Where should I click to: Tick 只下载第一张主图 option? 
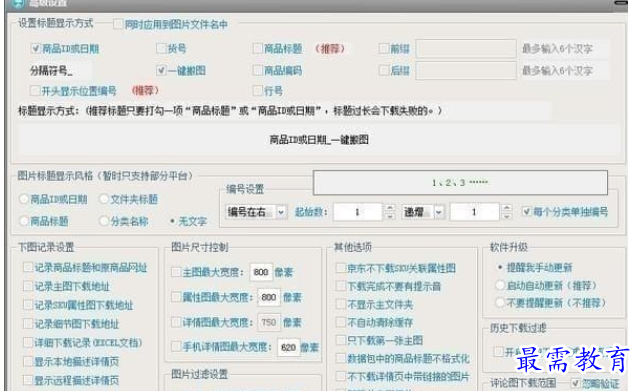341,340
